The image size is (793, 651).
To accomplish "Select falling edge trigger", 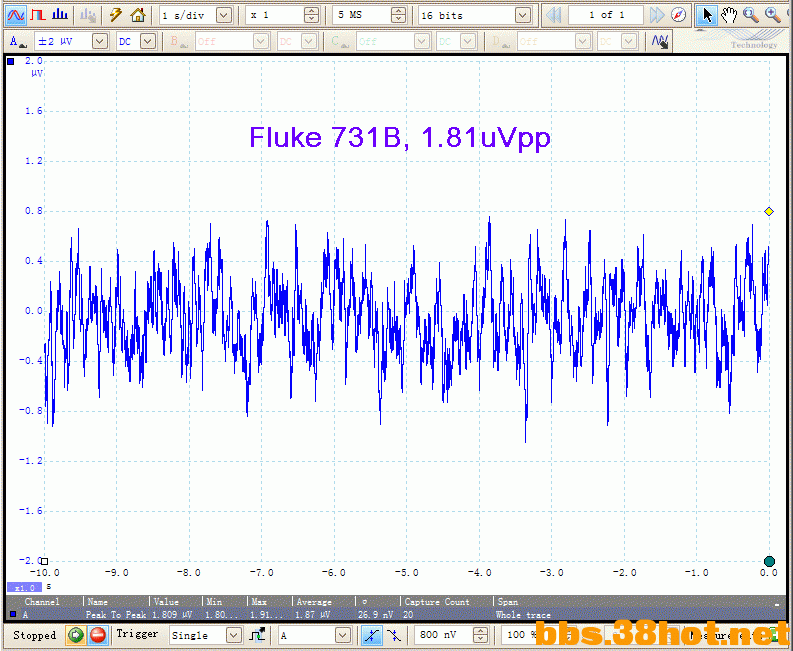I will 393,635.
